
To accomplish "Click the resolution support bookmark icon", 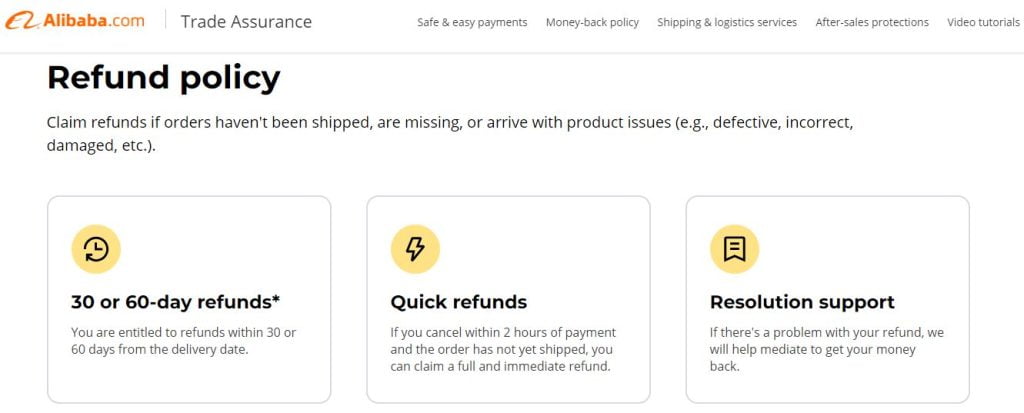I will pos(734,249).
